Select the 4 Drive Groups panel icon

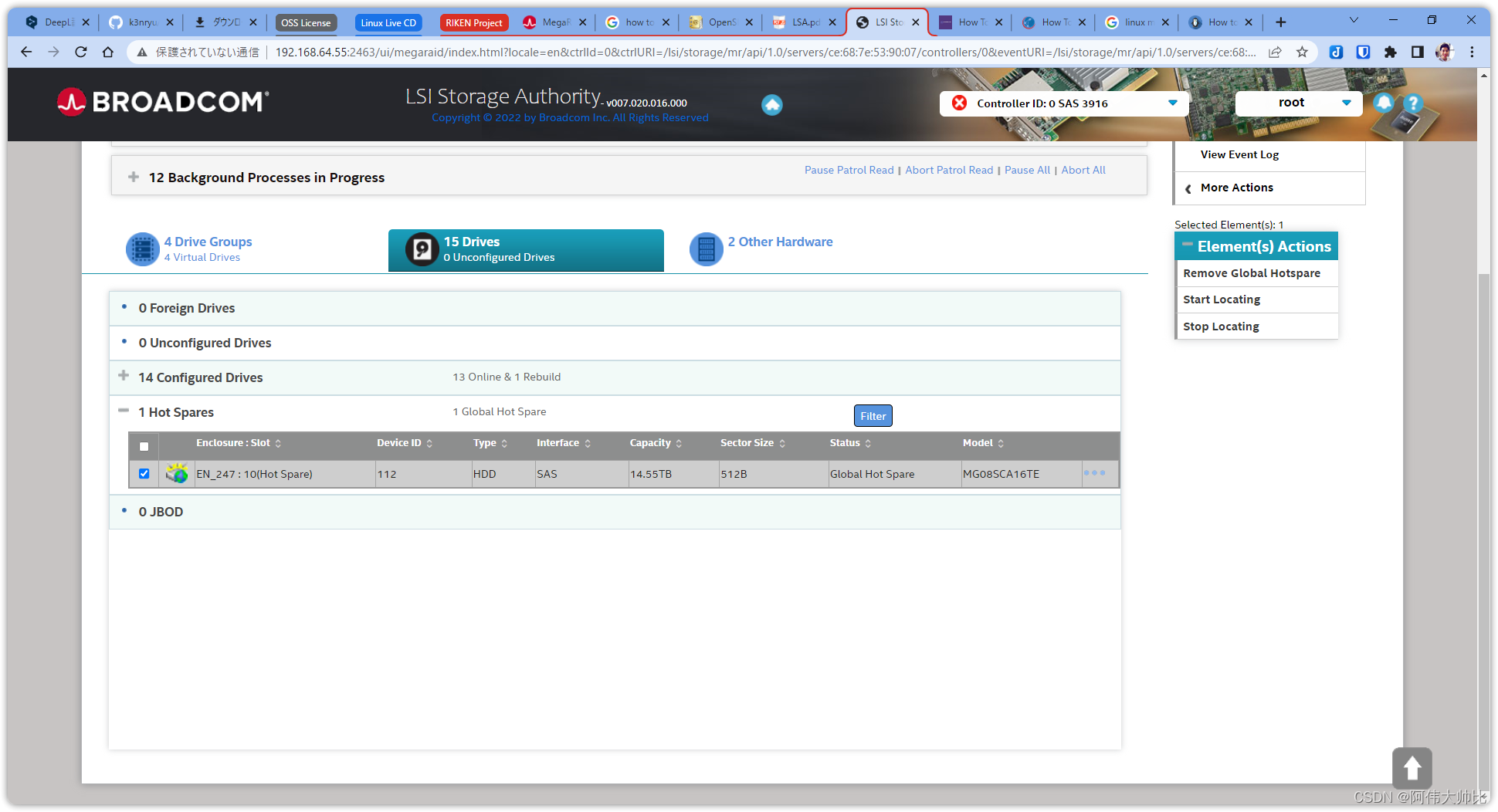(x=142, y=249)
